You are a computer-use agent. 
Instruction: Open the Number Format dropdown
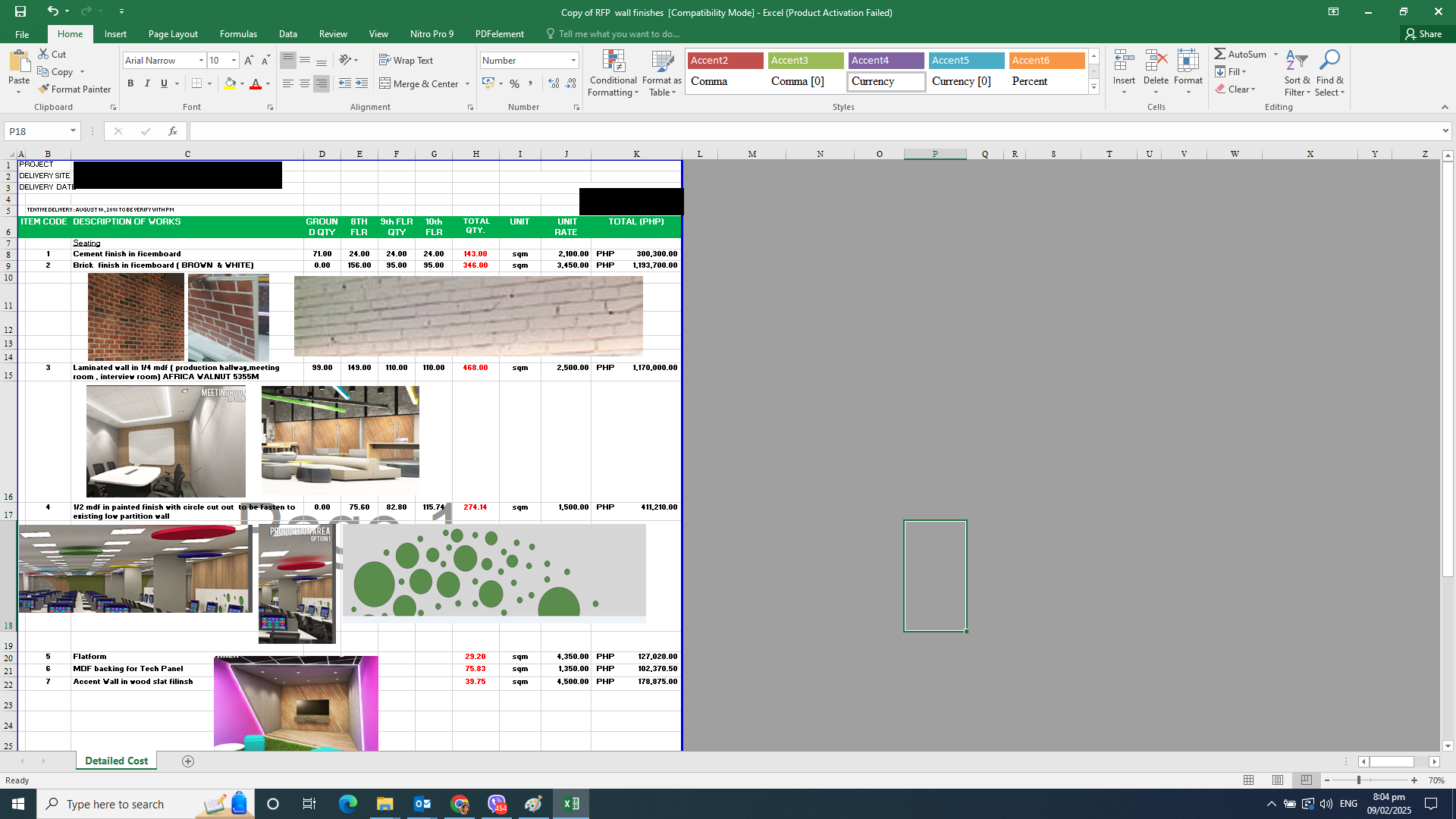coord(572,60)
